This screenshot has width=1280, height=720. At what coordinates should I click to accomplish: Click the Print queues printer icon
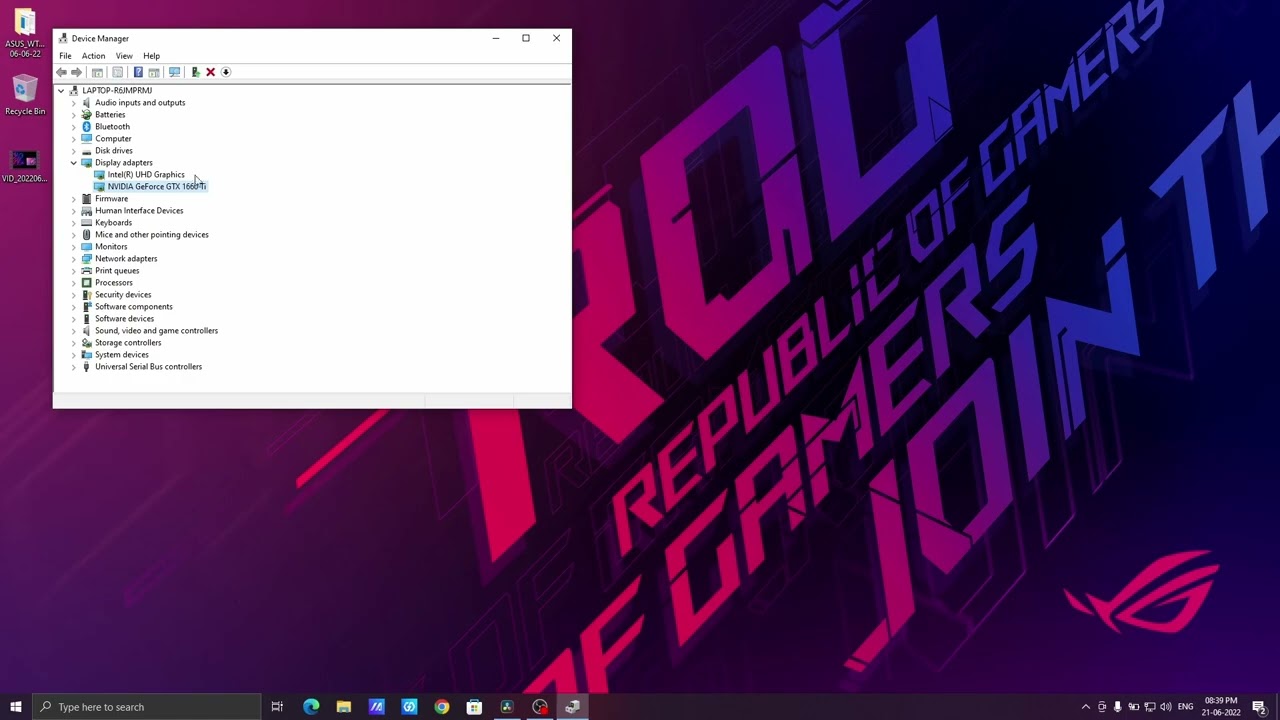86,271
